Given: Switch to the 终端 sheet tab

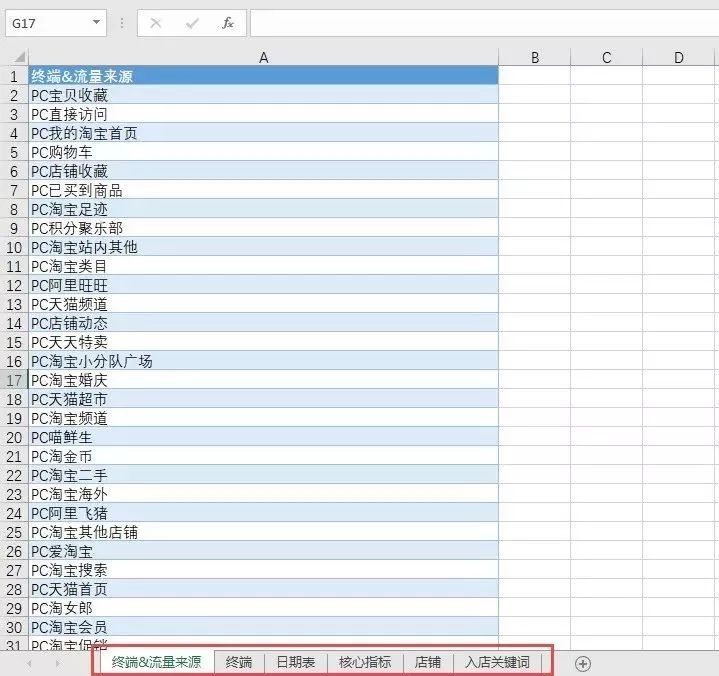Looking at the screenshot, I should click(239, 662).
